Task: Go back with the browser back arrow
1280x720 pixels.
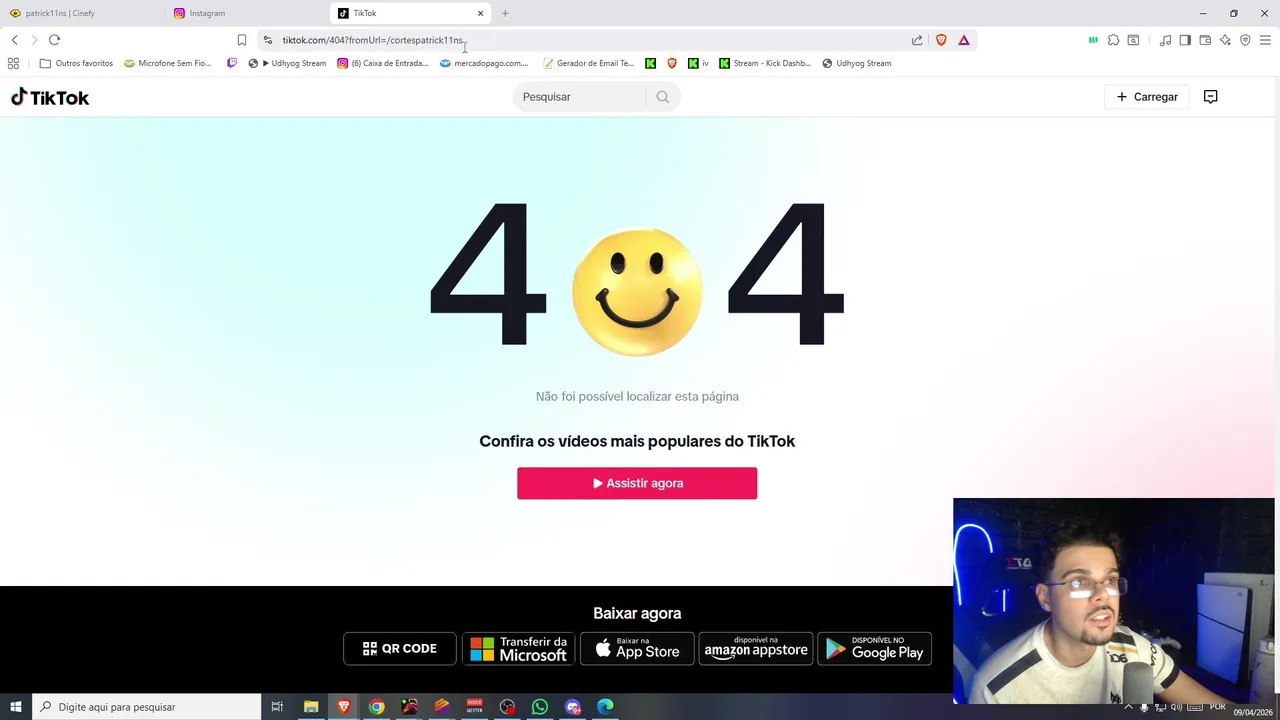Action: (14, 40)
